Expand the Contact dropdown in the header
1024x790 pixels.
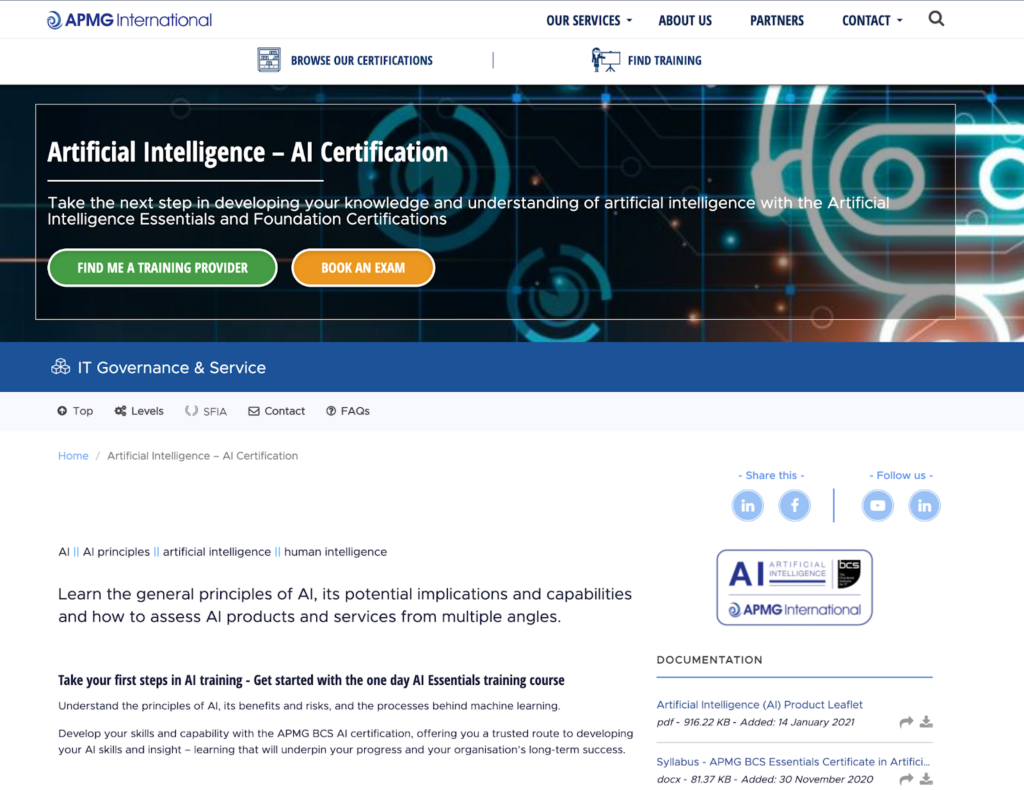click(x=872, y=20)
